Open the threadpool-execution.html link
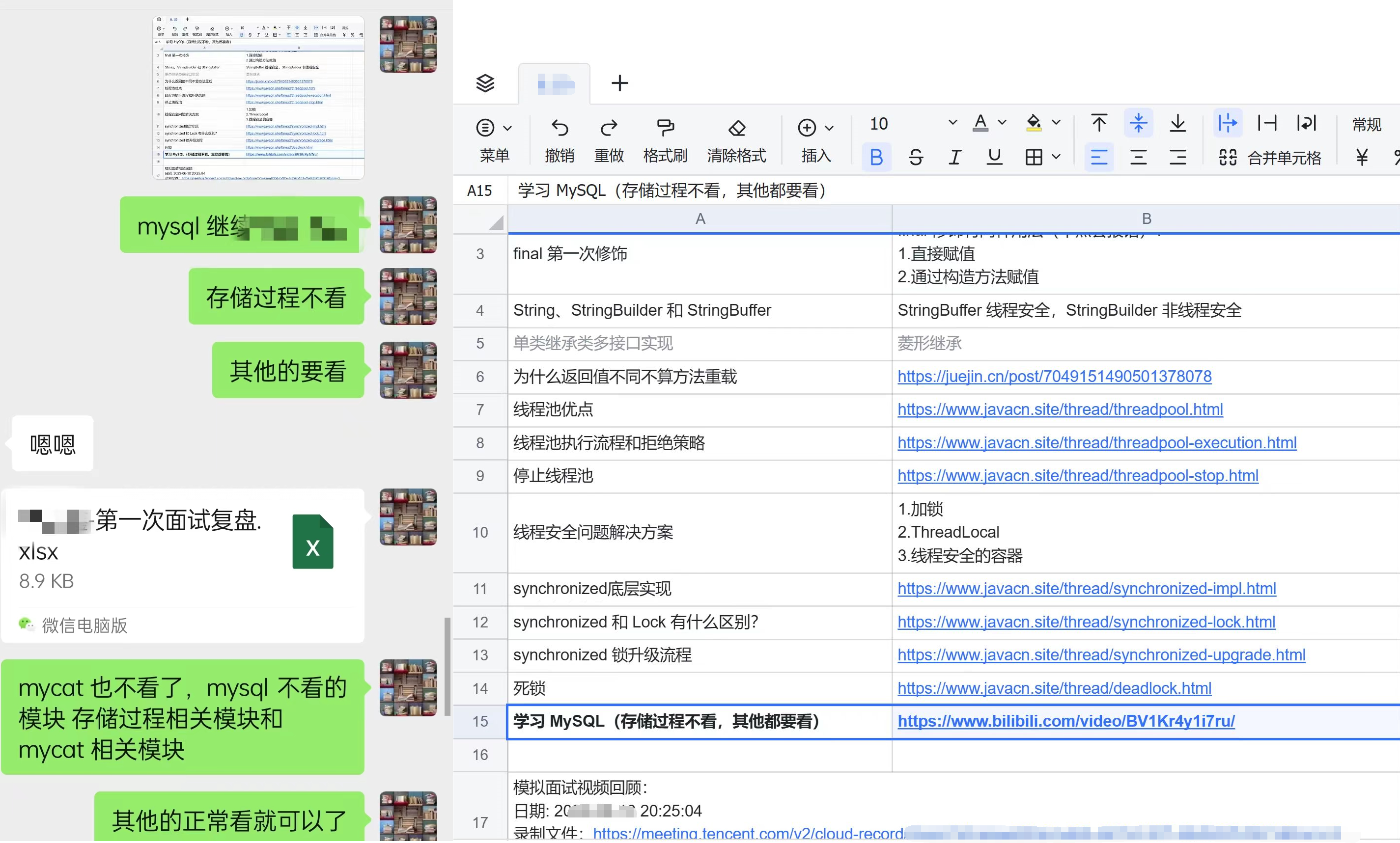Screen dimensions: 1400x843 point(1096,442)
